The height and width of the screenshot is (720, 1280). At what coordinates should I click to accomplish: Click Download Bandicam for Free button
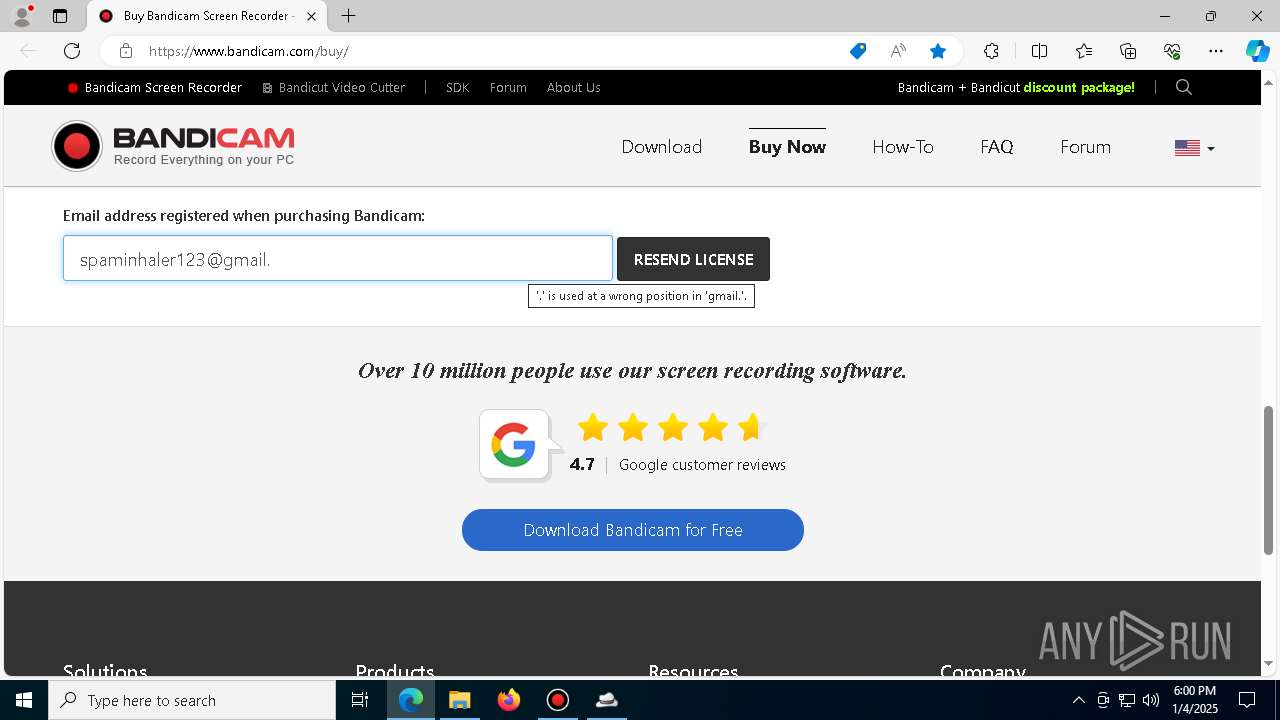click(x=633, y=530)
